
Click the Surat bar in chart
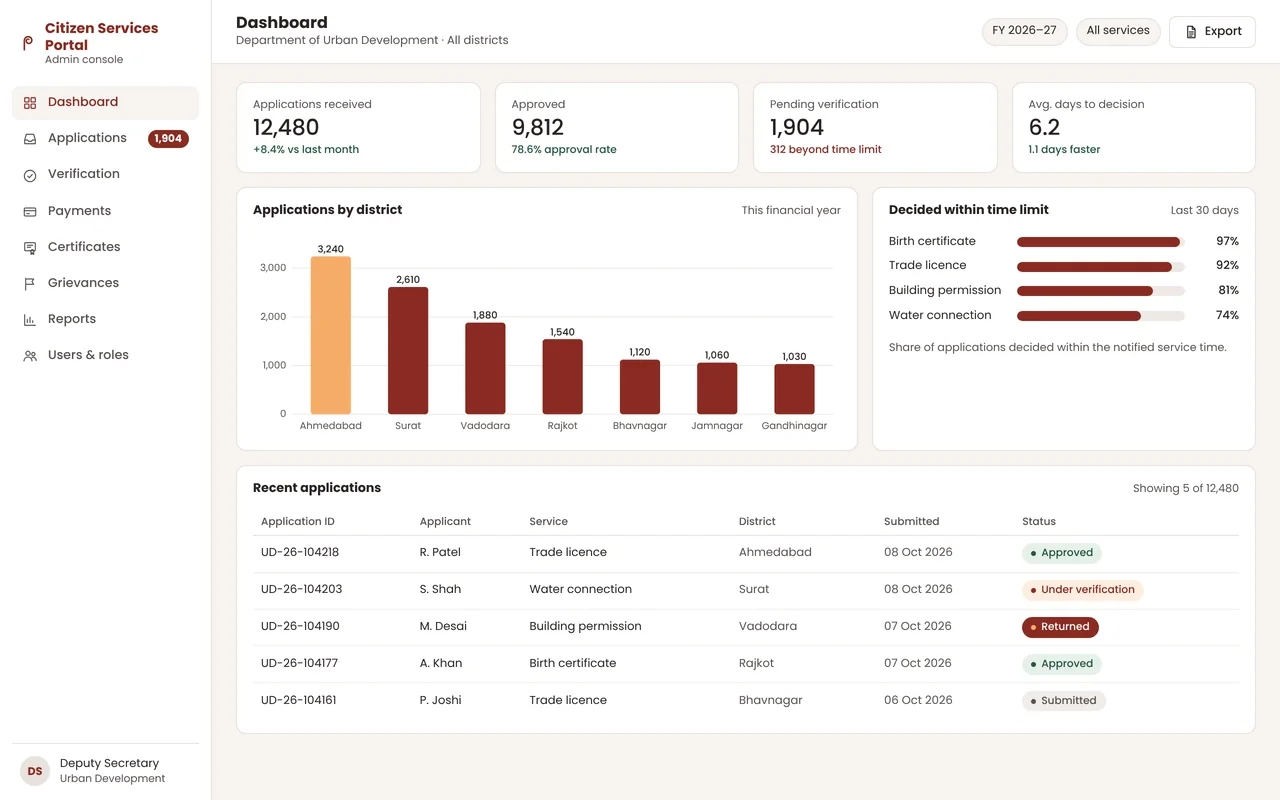408,351
